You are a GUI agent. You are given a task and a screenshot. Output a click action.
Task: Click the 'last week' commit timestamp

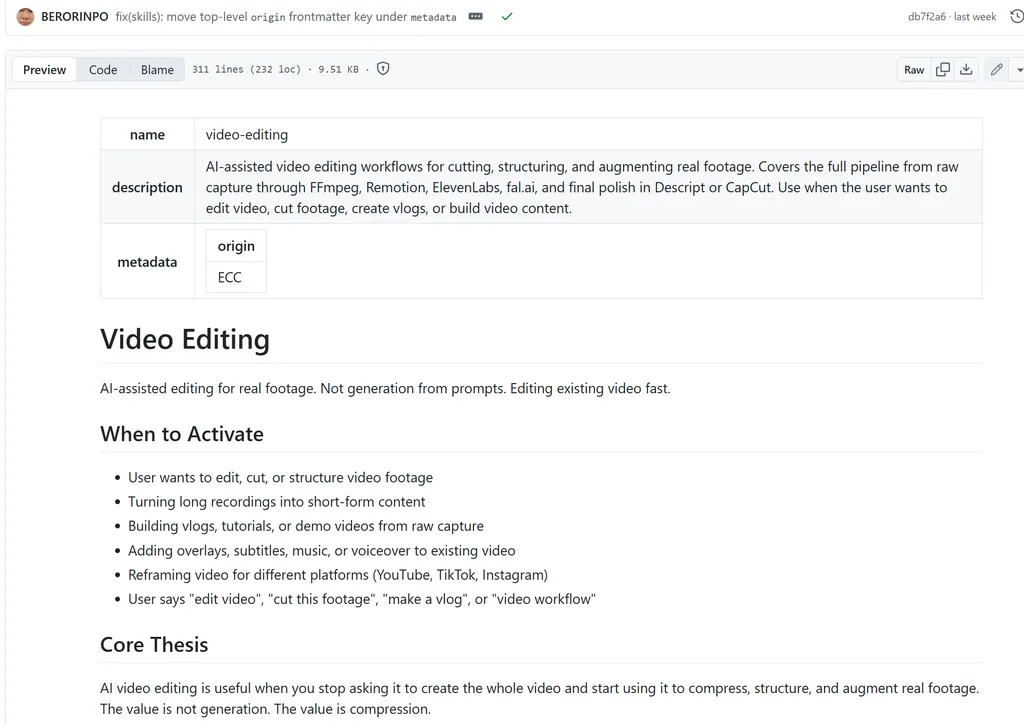coord(974,17)
